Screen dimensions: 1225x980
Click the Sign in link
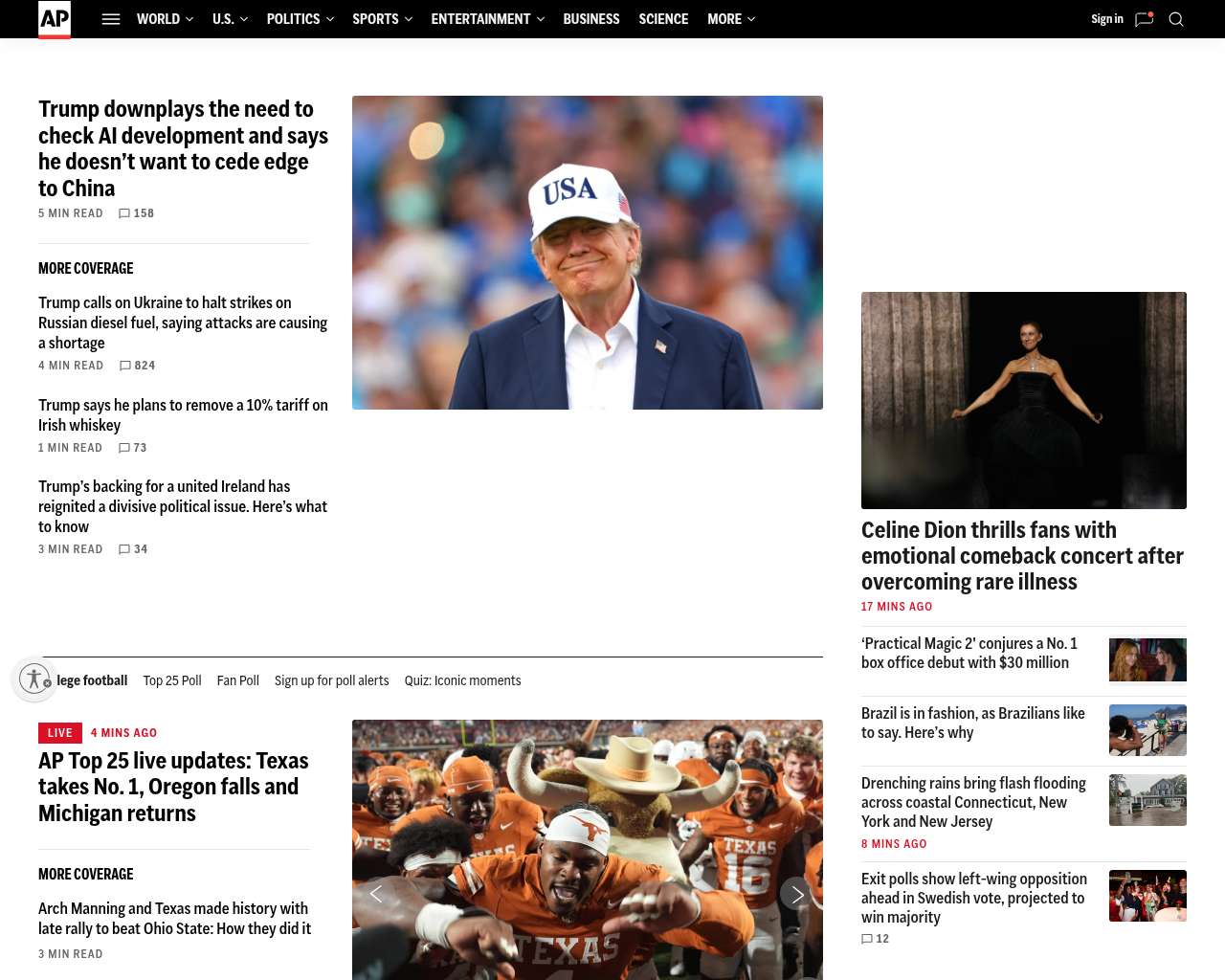(1107, 19)
